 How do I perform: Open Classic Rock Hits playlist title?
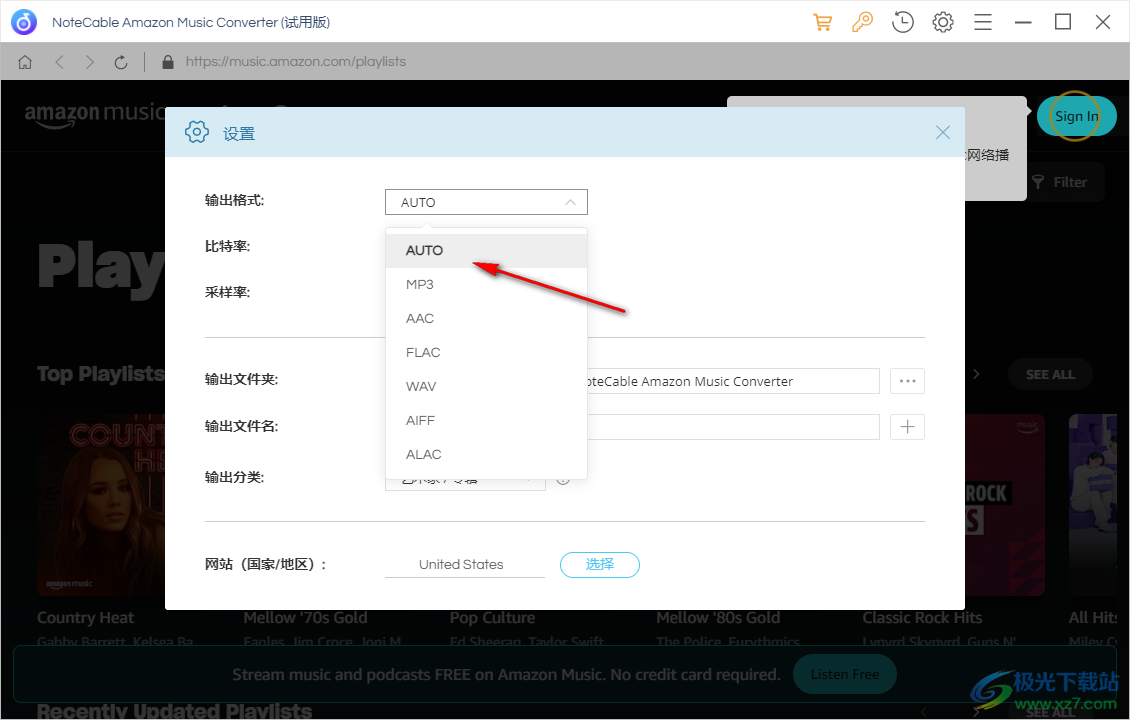pos(922,618)
